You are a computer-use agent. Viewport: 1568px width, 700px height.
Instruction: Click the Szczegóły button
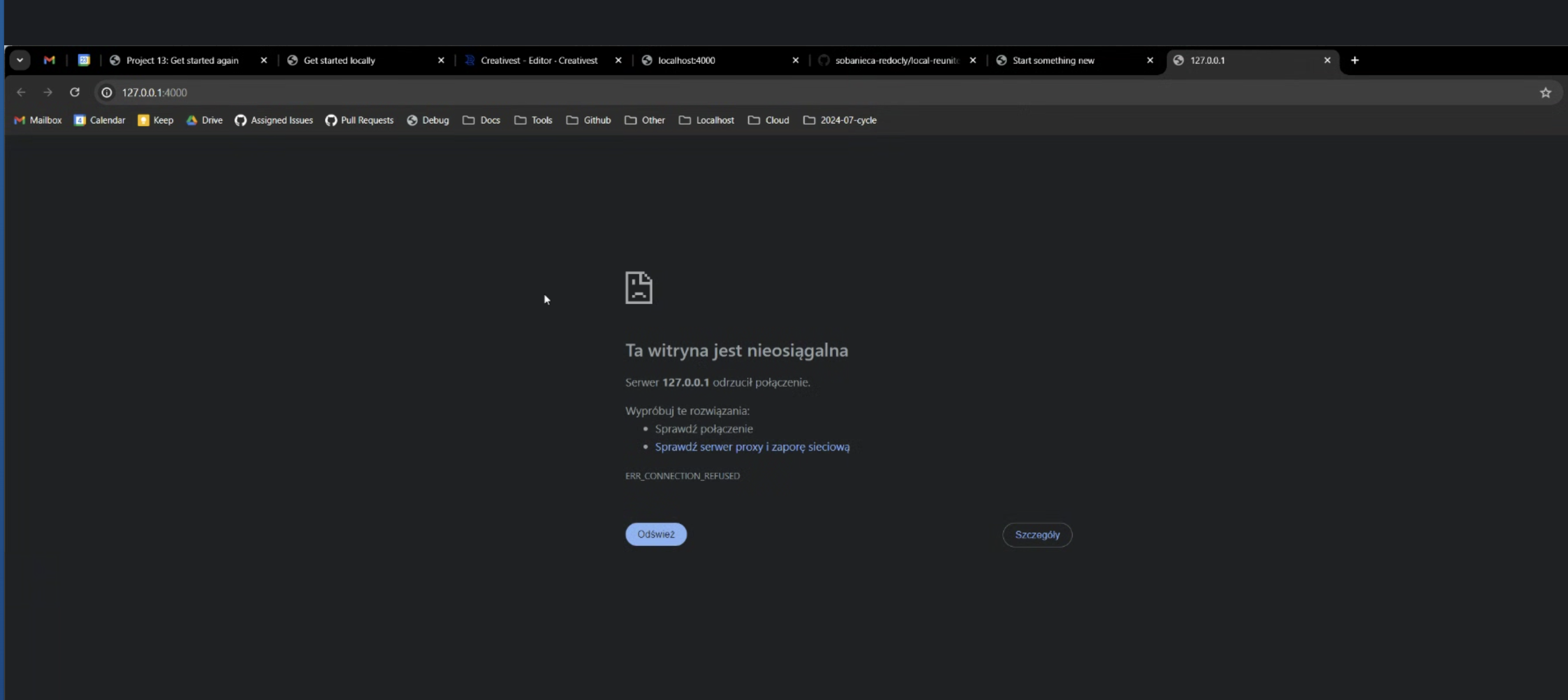click(x=1037, y=535)
